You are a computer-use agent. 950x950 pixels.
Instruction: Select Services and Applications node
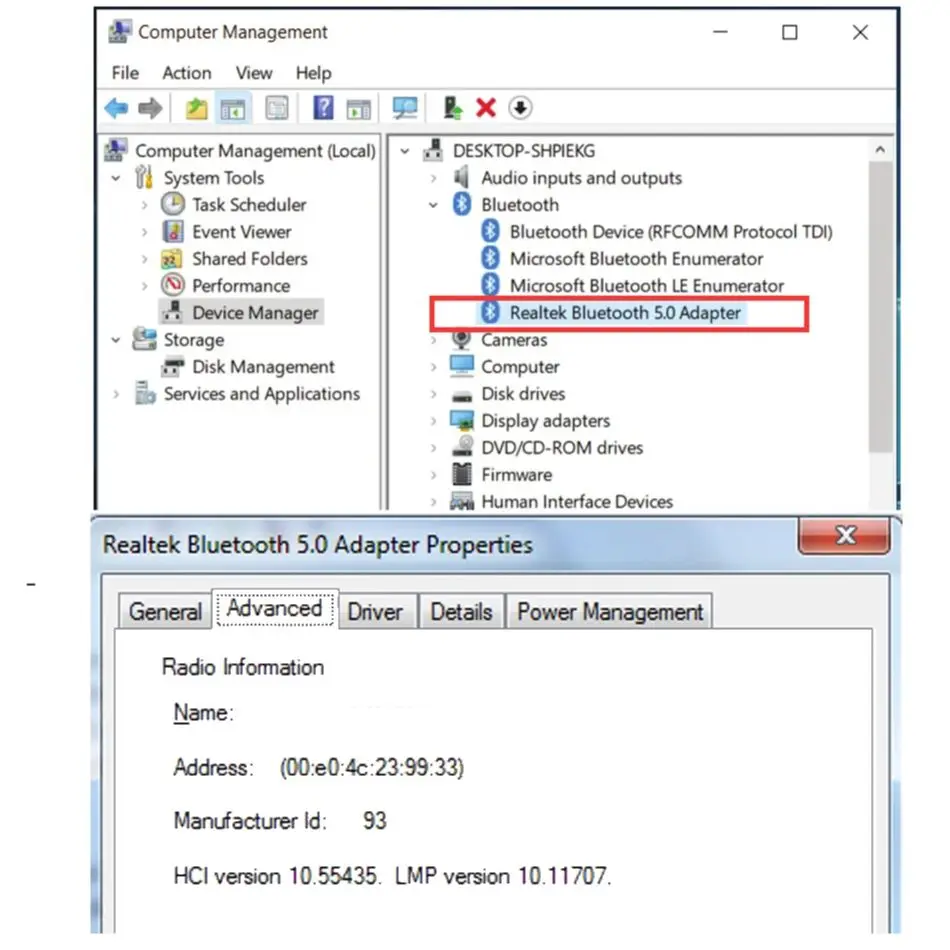coord(261,394)
